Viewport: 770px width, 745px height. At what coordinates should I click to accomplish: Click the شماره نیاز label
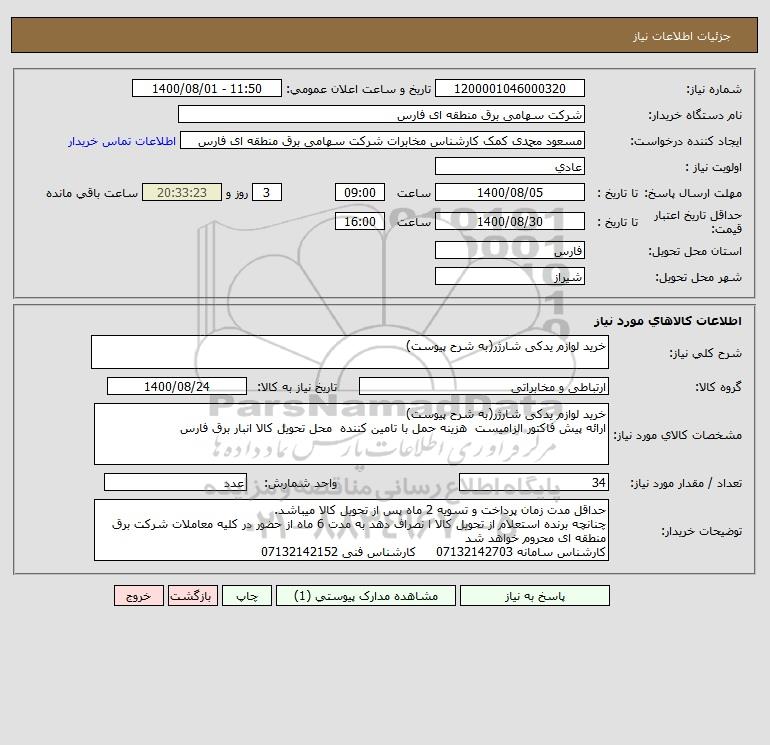[x=714, y=89]
